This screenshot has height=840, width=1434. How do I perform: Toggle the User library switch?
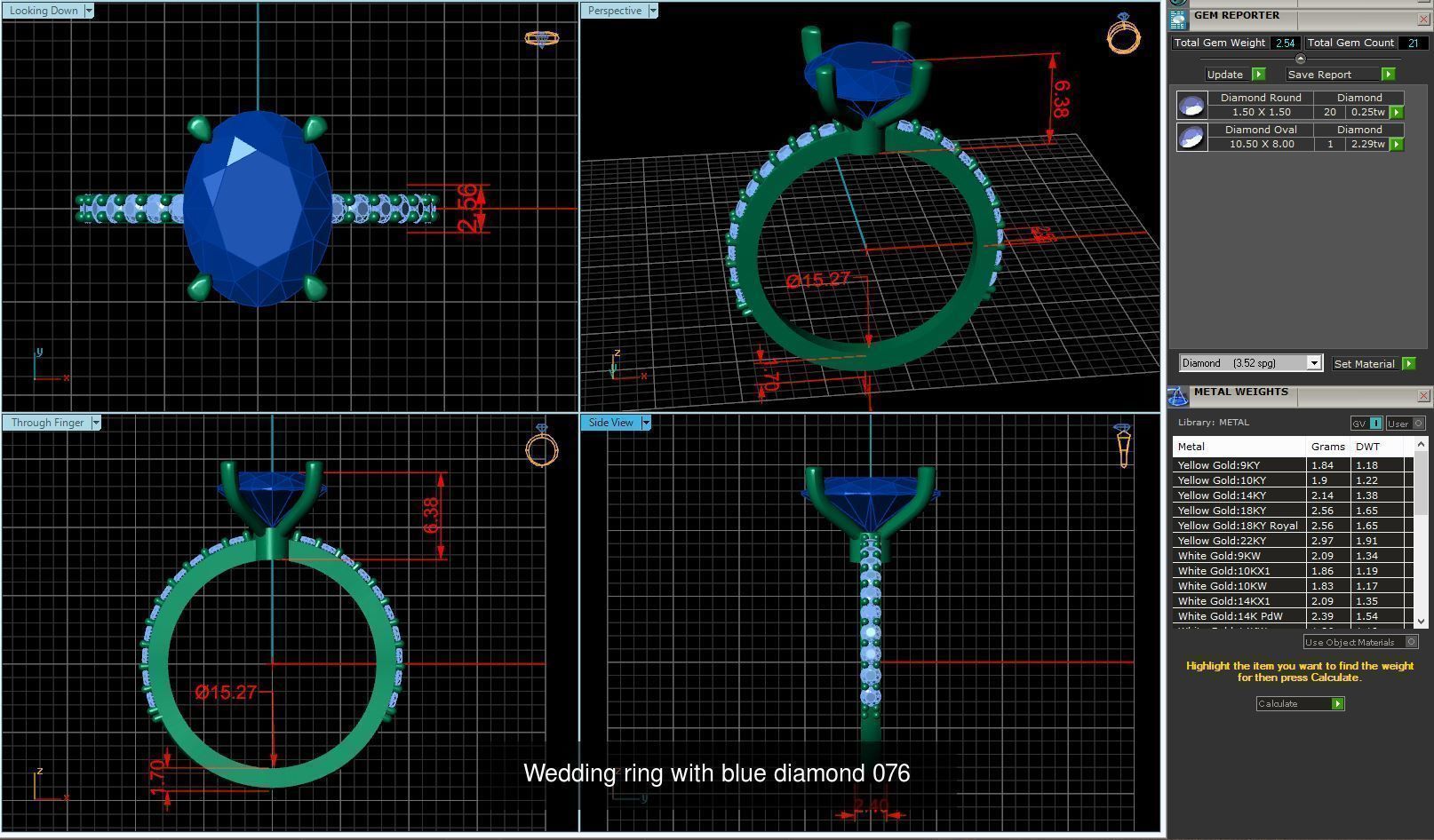click(1406, 424)
